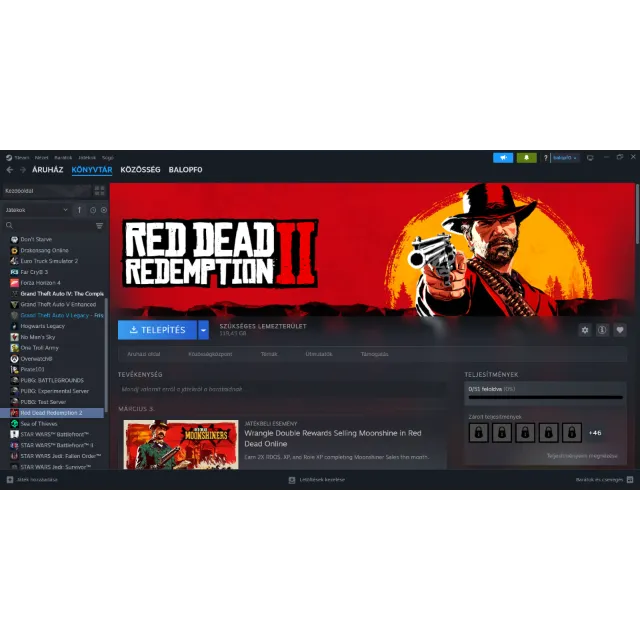The image size is (640, 640).
Task: Go to the KÖZÖSSÉG tab
Action: tap(140, 170)
